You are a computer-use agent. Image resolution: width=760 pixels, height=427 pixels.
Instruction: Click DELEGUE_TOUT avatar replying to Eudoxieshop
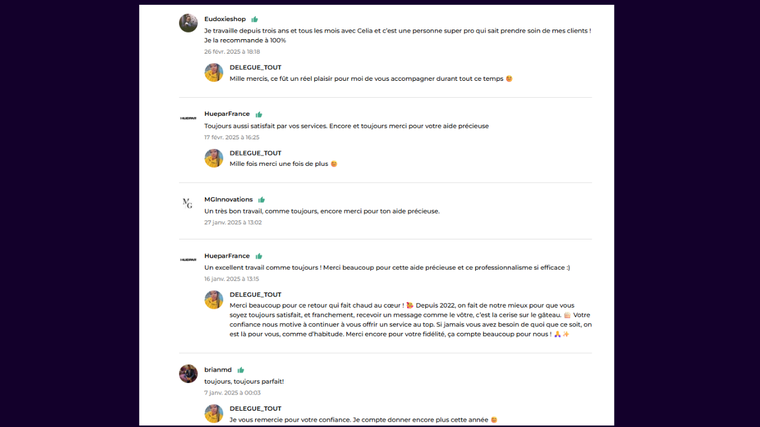click(x=214, y=73)
